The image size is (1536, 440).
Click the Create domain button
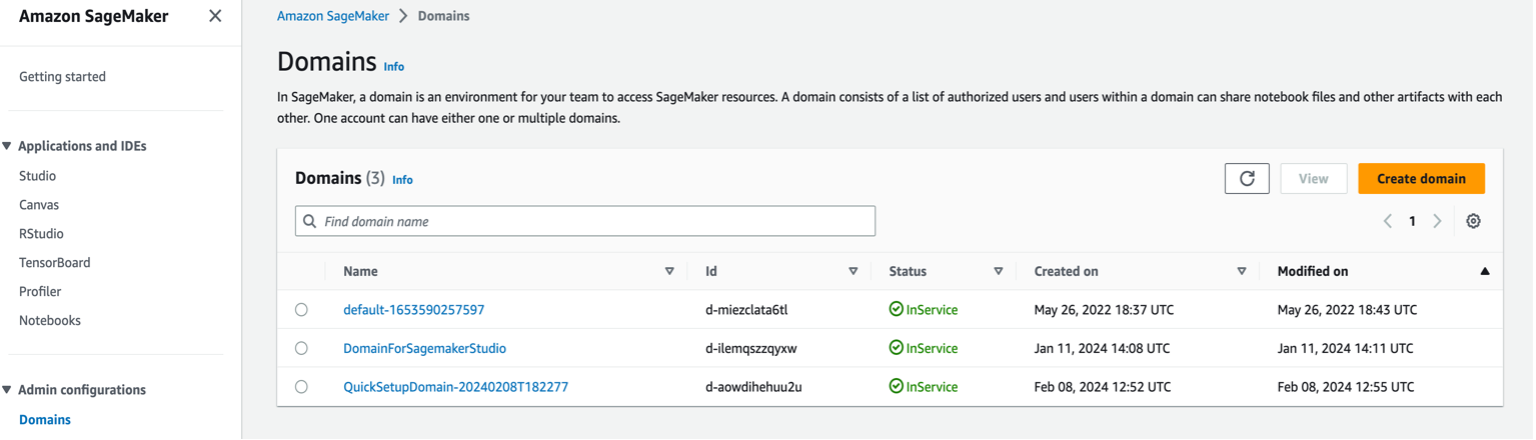1420,178
